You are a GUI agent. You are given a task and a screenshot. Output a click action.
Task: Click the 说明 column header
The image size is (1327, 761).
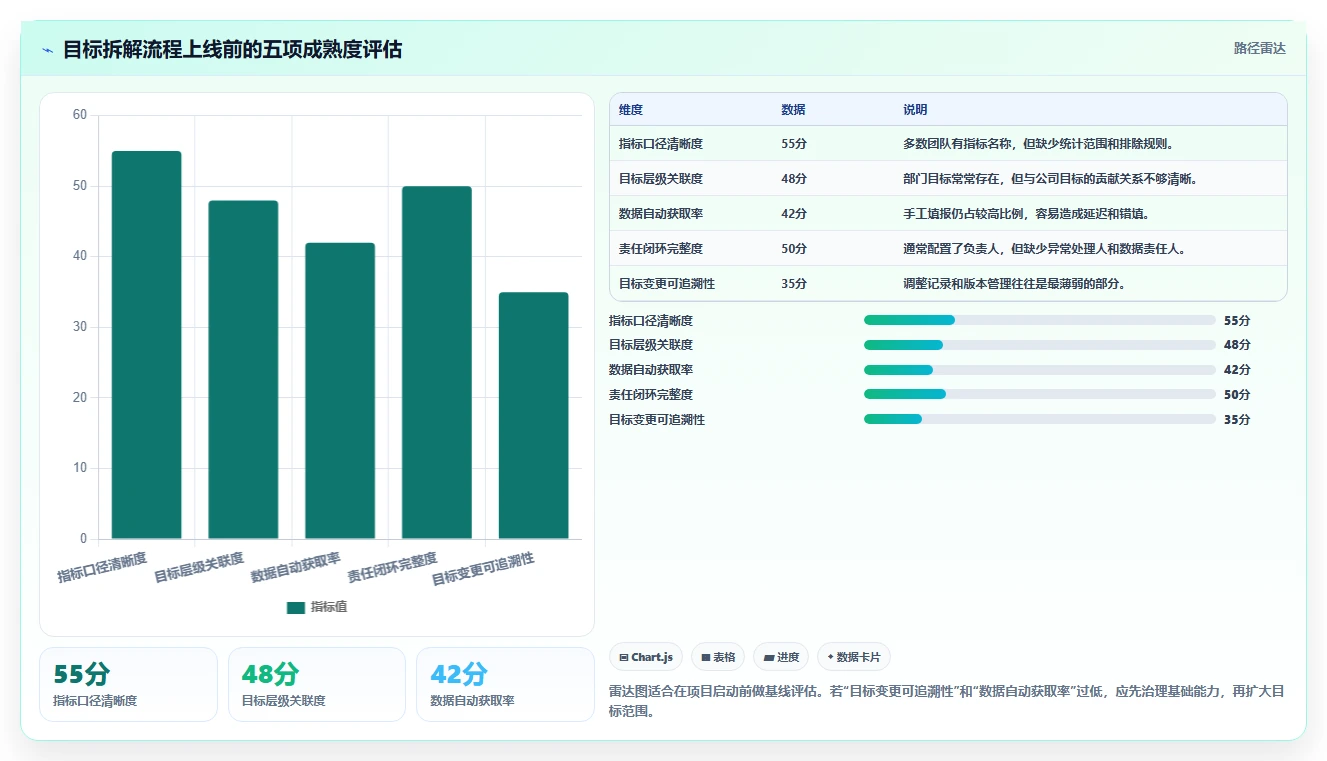pos(916,110)
